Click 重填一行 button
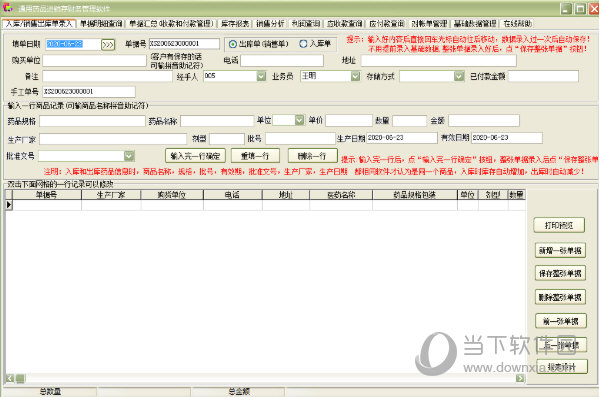 255,156
